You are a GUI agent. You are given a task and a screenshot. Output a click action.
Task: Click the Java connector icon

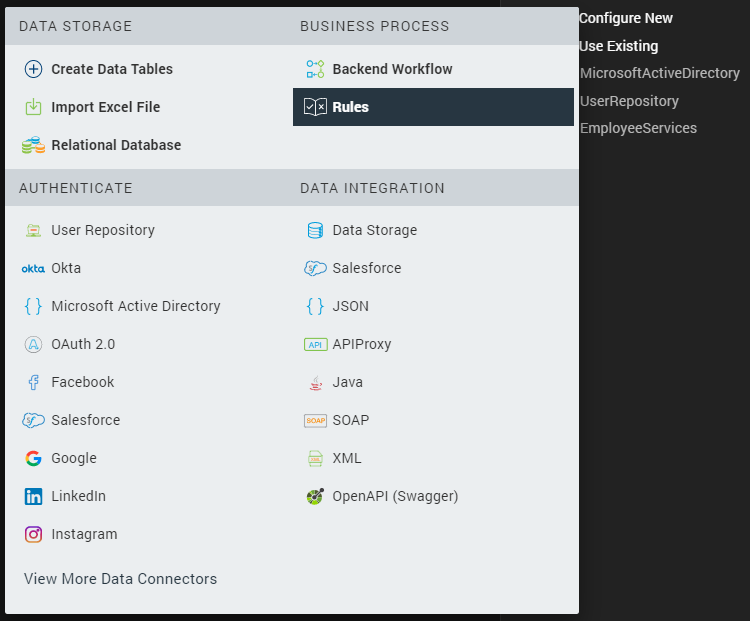pos(315,382)
